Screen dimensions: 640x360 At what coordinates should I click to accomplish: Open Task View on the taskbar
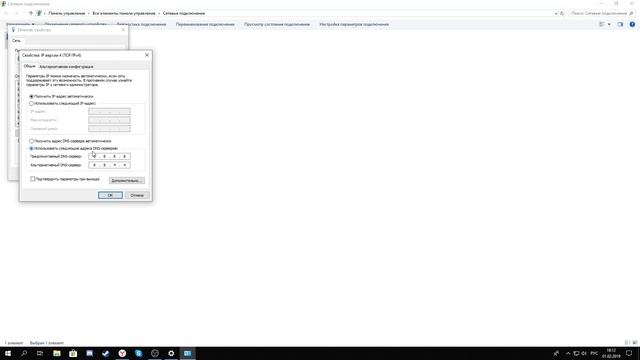tap(40, 353)
